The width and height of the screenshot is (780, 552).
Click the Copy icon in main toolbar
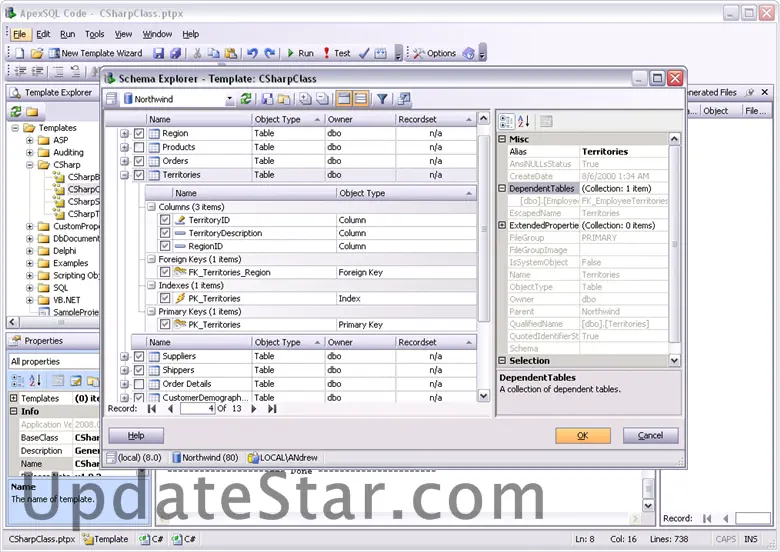tap(213, 53)
